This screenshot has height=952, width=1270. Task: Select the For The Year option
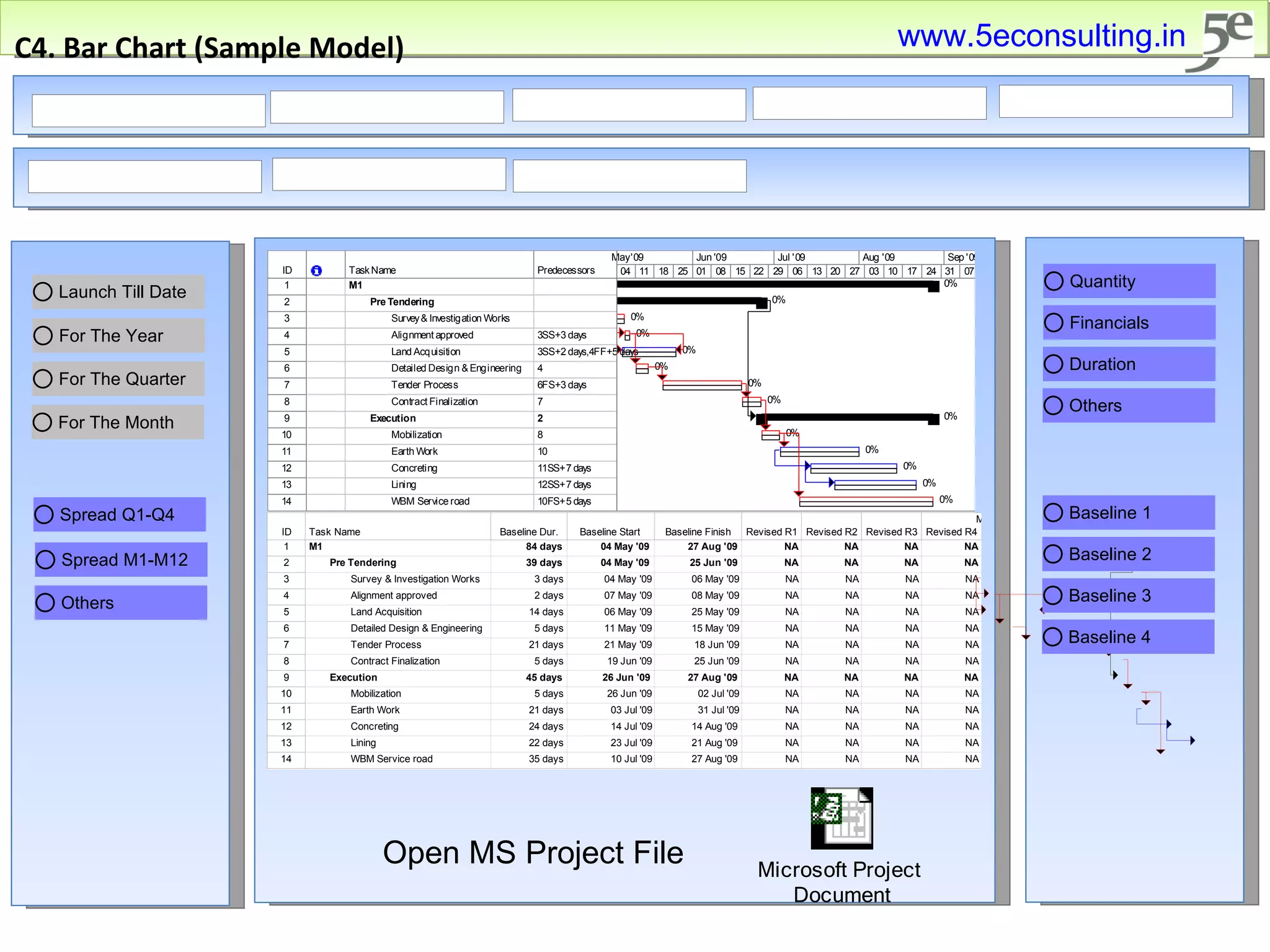click(x=118, y=335)
